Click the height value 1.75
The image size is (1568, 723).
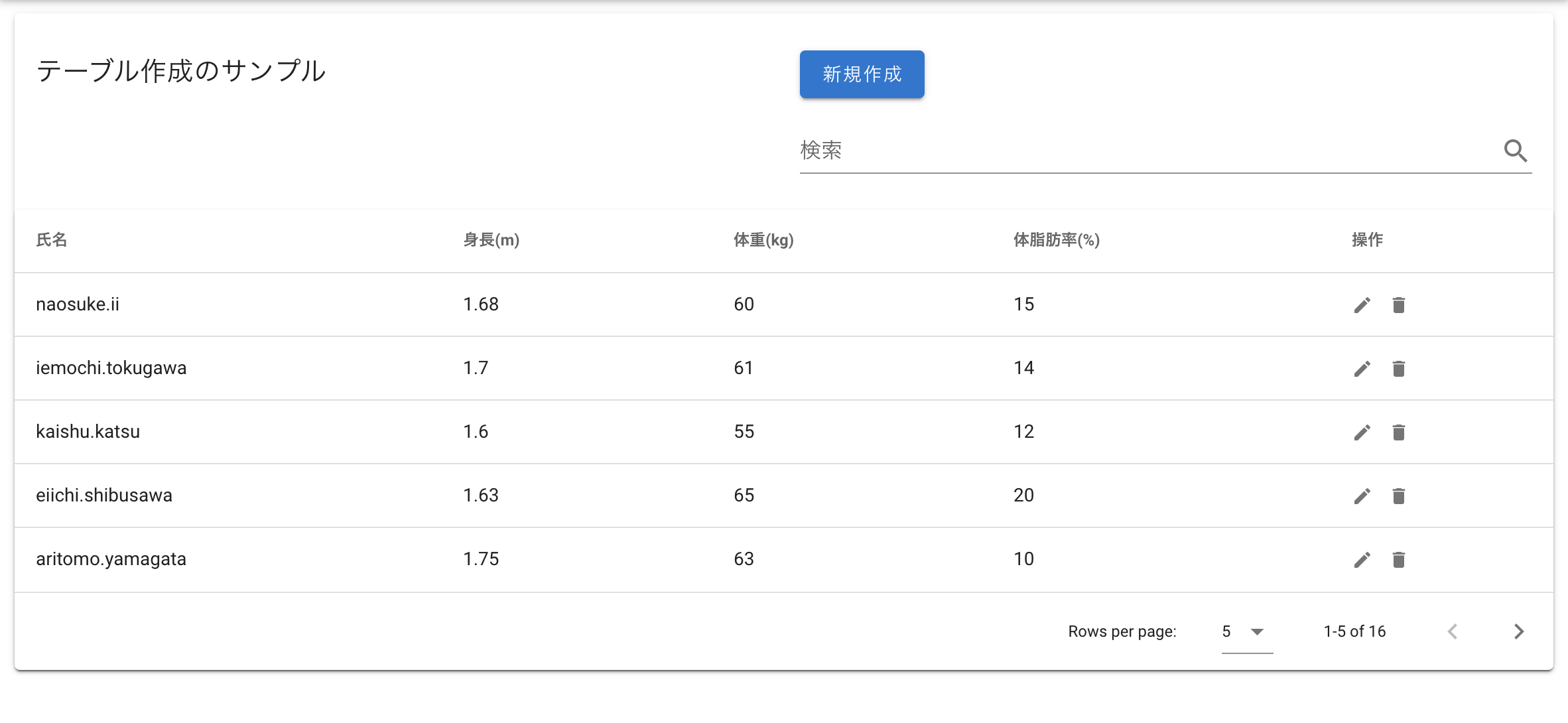481,559
